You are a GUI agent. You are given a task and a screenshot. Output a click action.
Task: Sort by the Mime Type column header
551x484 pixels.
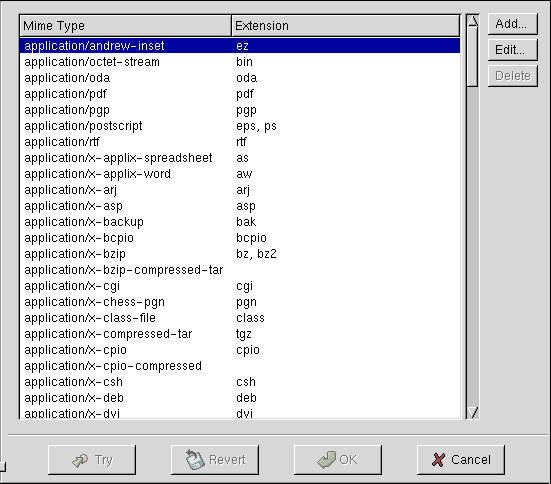[x=125, y=26]
